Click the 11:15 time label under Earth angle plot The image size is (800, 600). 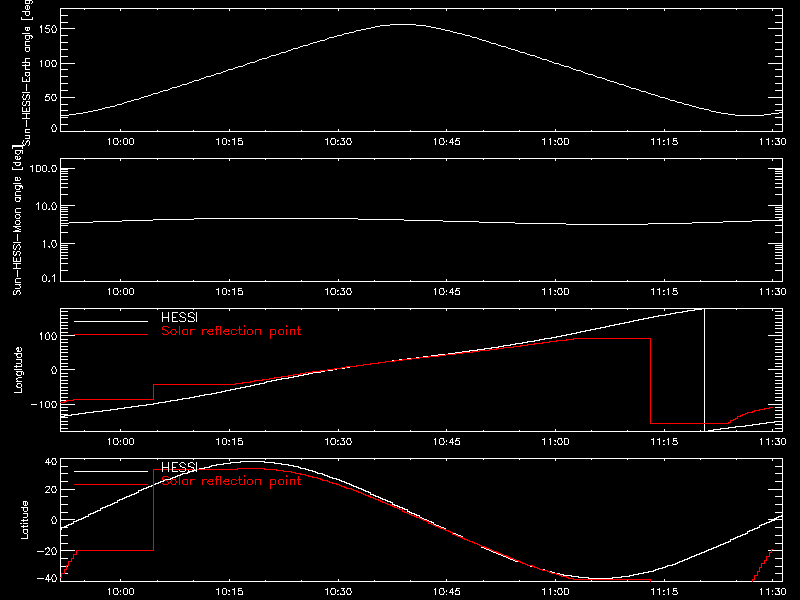(664, 142)
